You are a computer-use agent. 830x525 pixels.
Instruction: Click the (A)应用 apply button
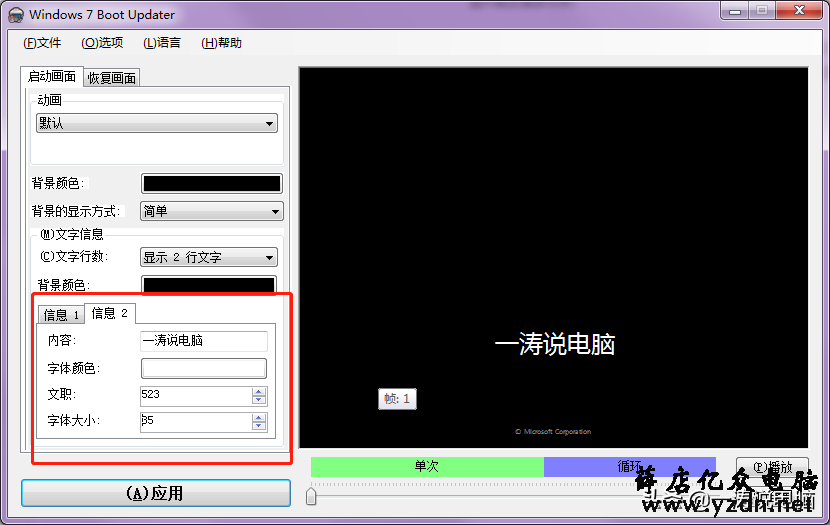point(156,493)
